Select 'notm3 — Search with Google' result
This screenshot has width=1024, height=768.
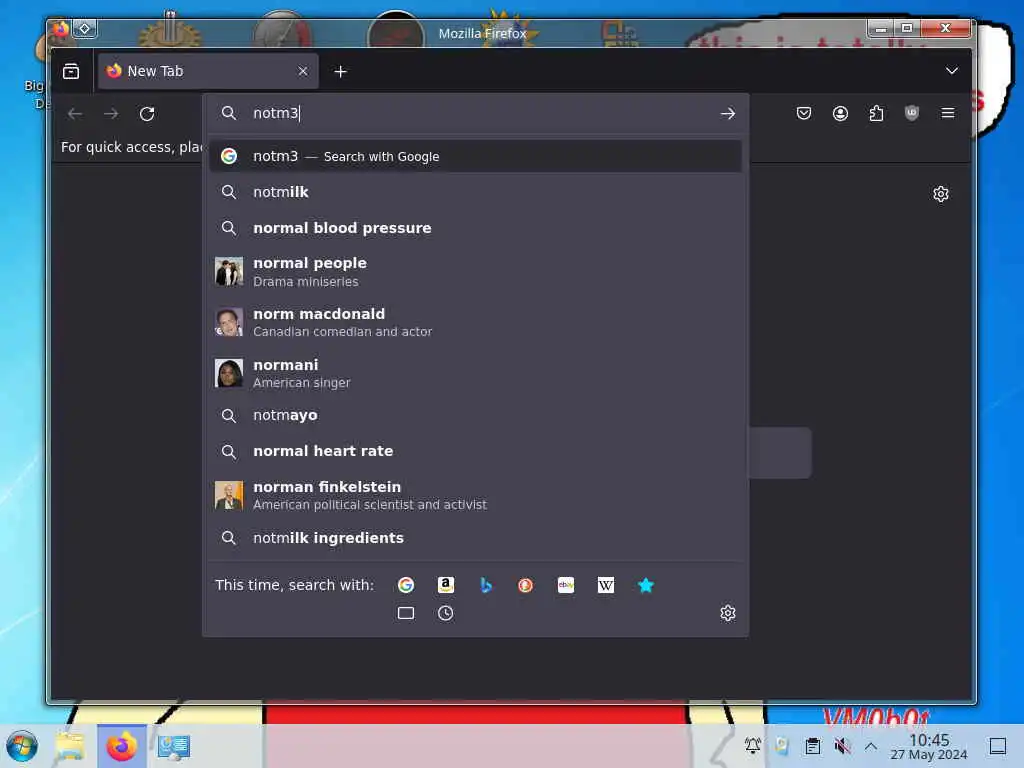pyautogui.click(x=475, y=156)
